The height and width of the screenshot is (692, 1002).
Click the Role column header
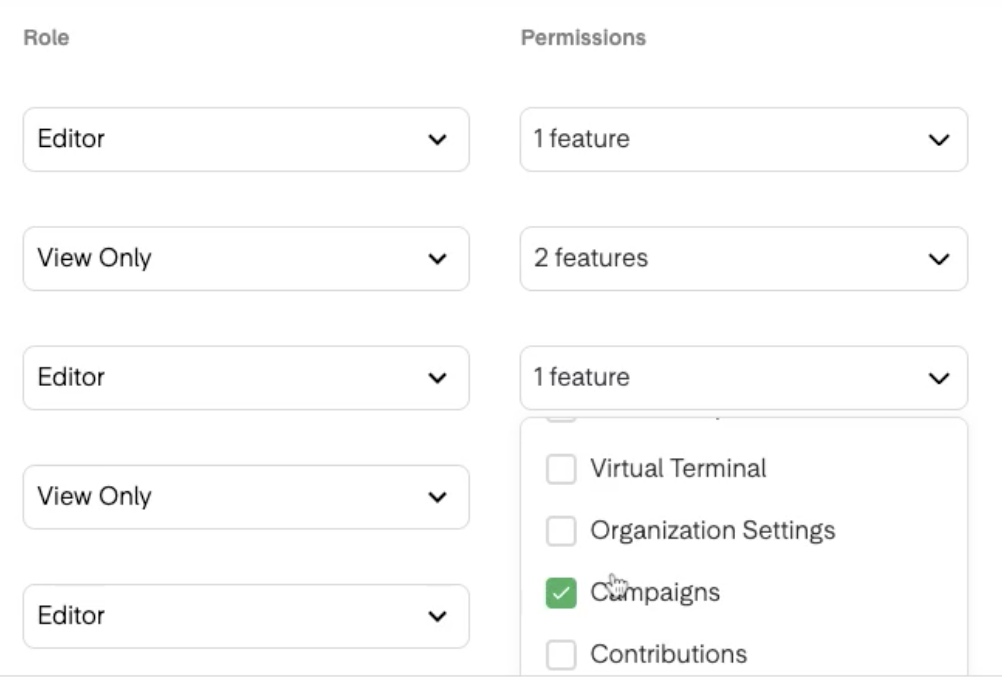coord(45,37)
